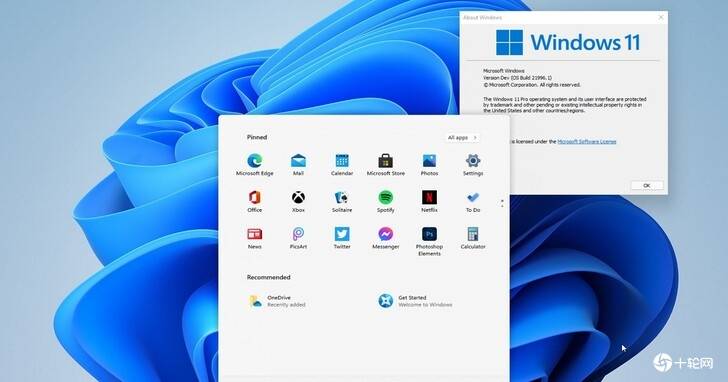Launch the Photos app
728x382 pixels.
[429, 165]
